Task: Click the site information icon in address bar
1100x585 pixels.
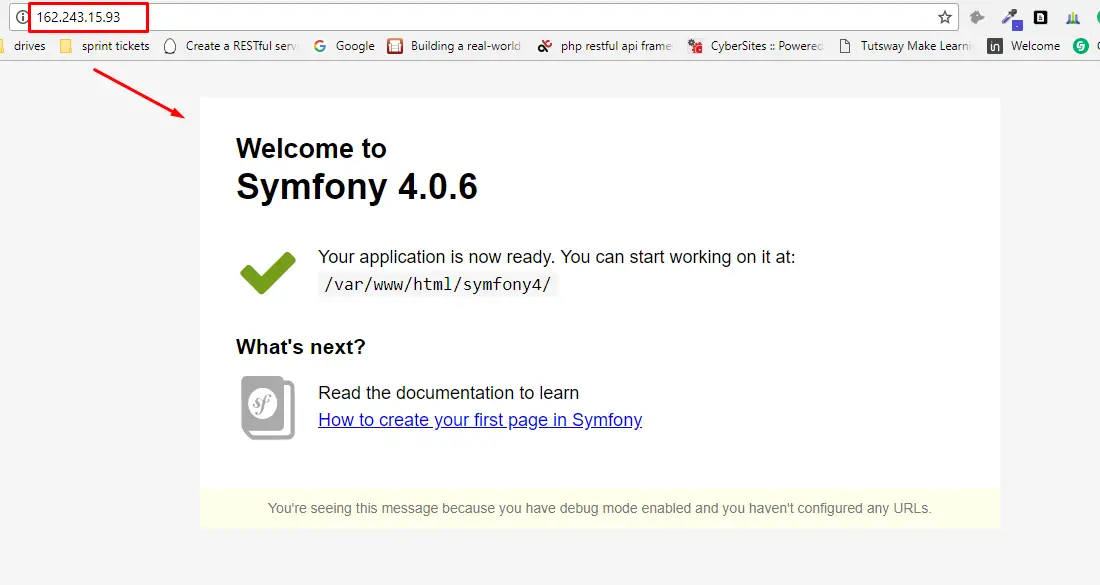Action: (22, 17)
